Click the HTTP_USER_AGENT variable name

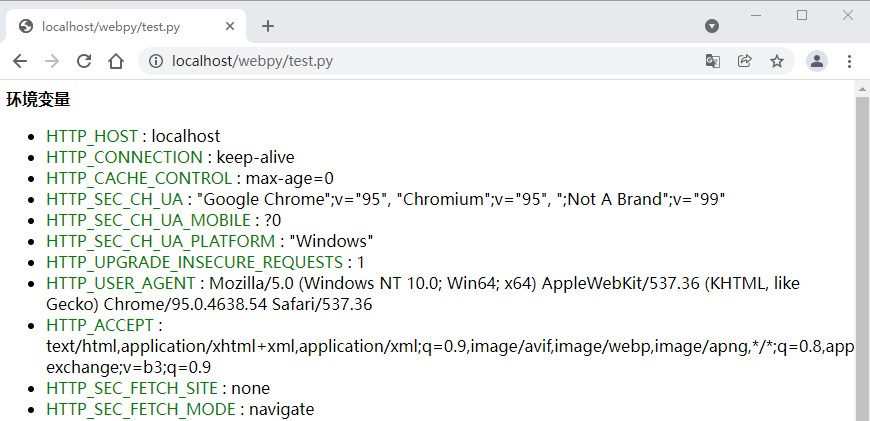click(122, 284)
